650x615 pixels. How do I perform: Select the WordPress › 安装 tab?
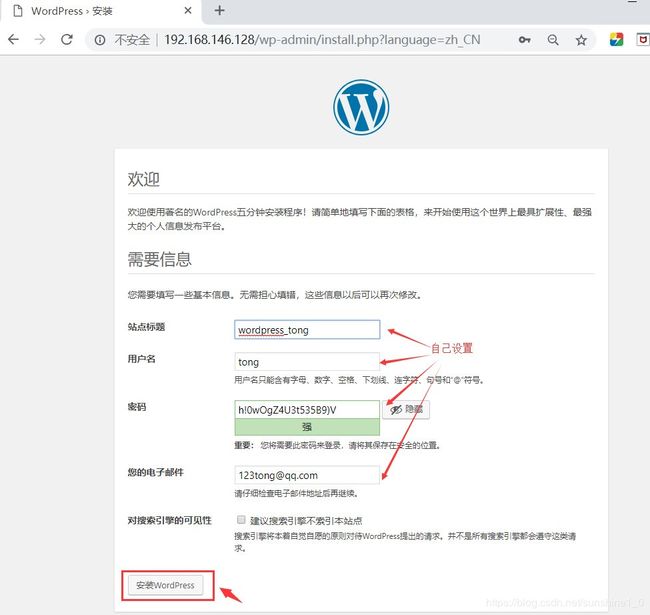coord(102,11)
